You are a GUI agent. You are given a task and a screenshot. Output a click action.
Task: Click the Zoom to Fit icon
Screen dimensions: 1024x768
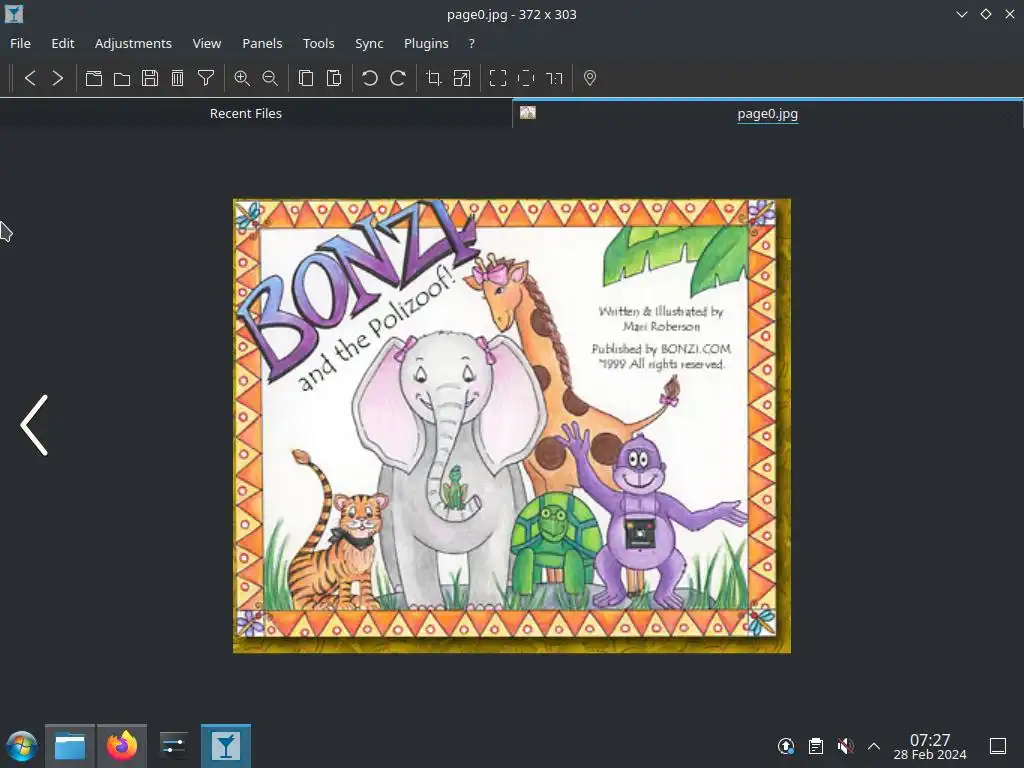(x=526, y=78)
